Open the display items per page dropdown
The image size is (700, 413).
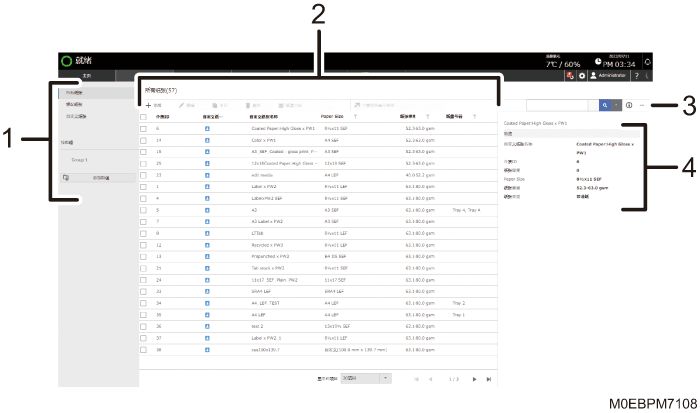(366, 378)
